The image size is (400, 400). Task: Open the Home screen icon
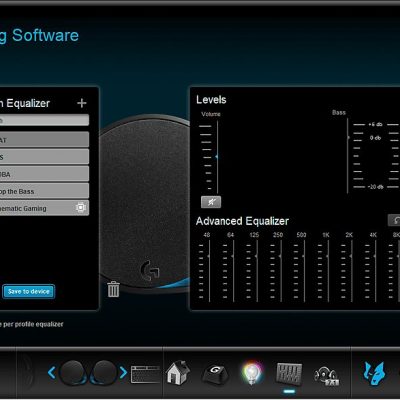[x=178, y=372]
